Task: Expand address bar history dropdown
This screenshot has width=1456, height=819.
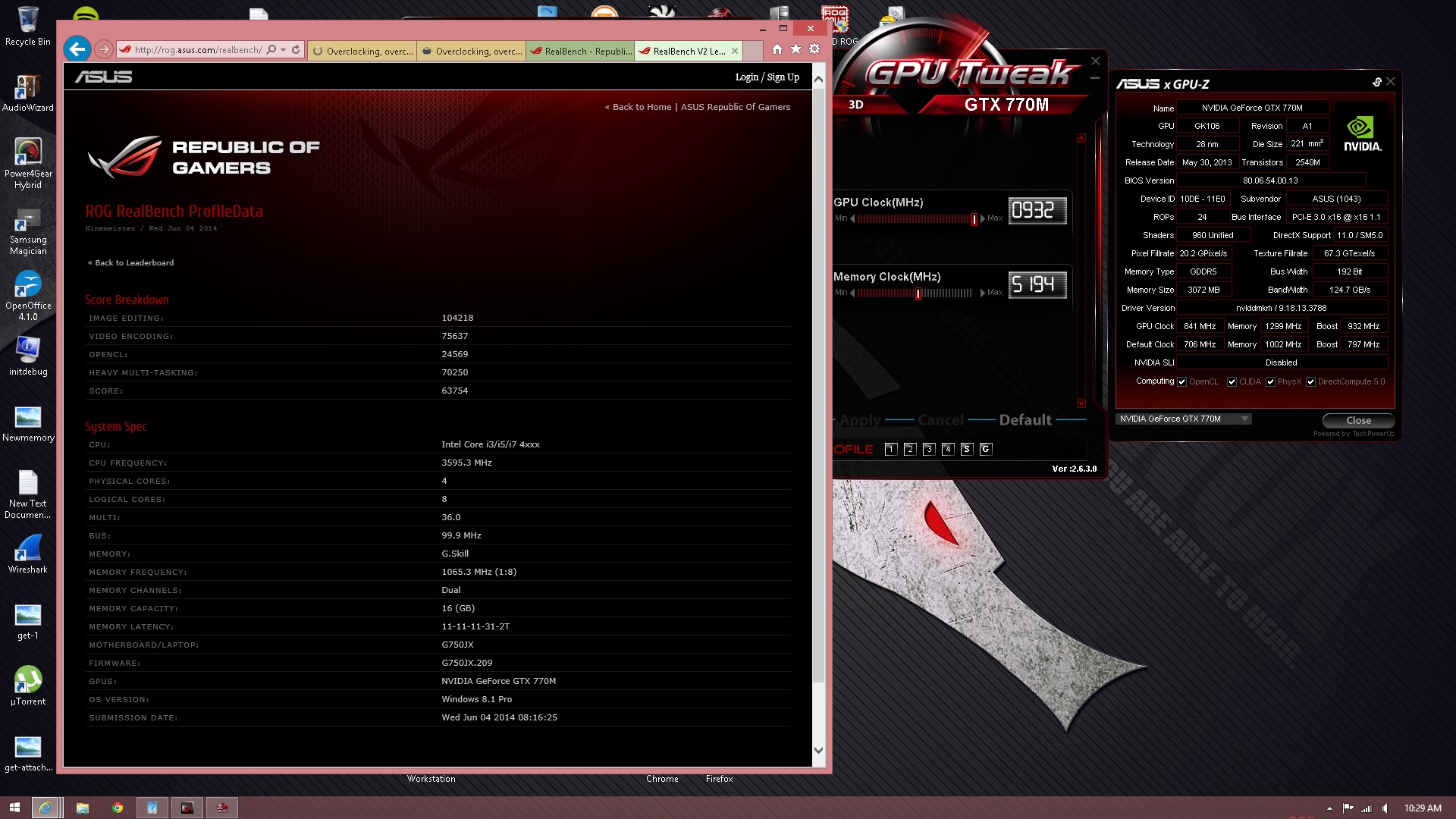Action: (x=284, y=49)
